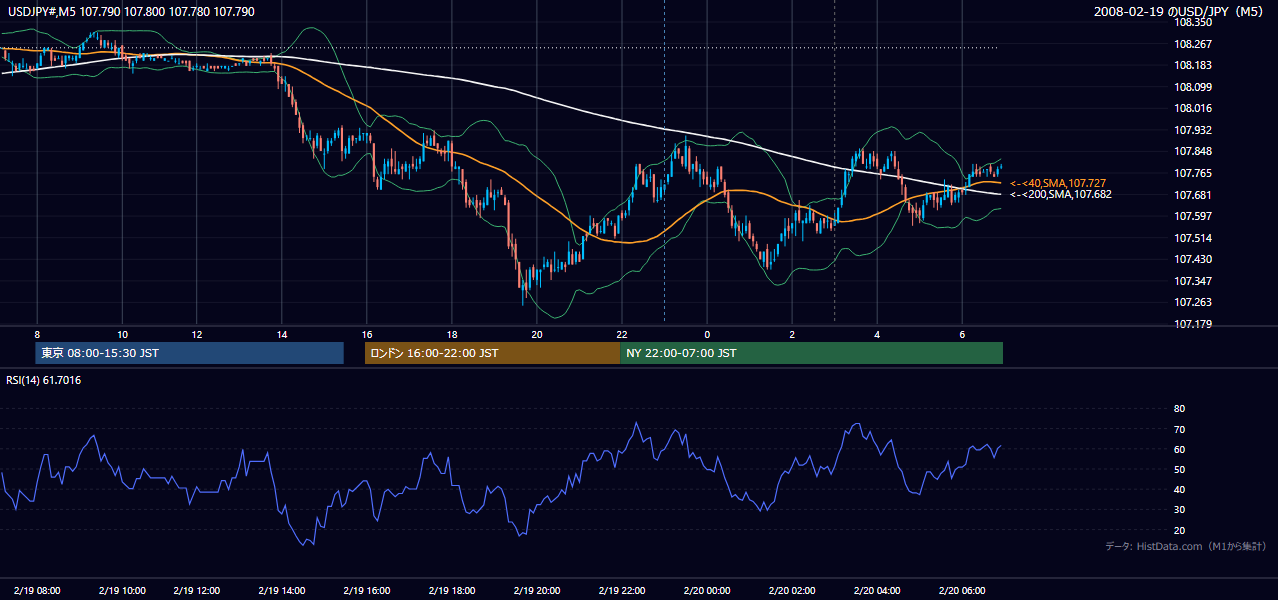The image size is (1278, 600).
Task: Click the 2/19 22:00 date label
Action: pyautogui.click(x=622, y=590)
